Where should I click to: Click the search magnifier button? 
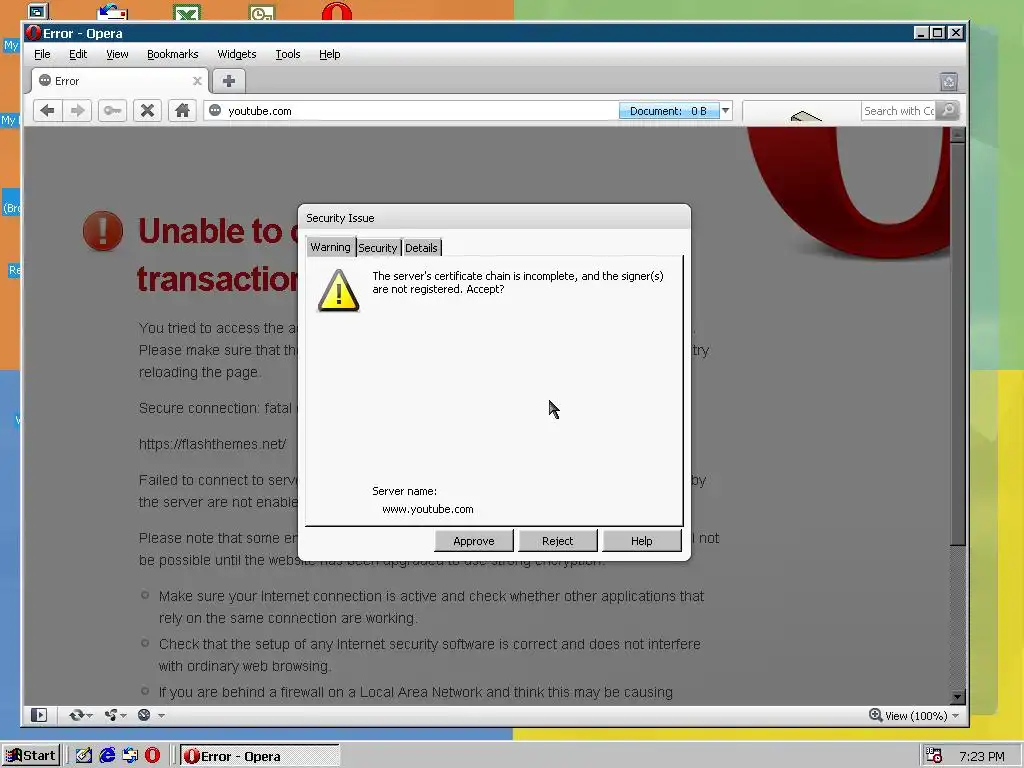tap(949, 110)
